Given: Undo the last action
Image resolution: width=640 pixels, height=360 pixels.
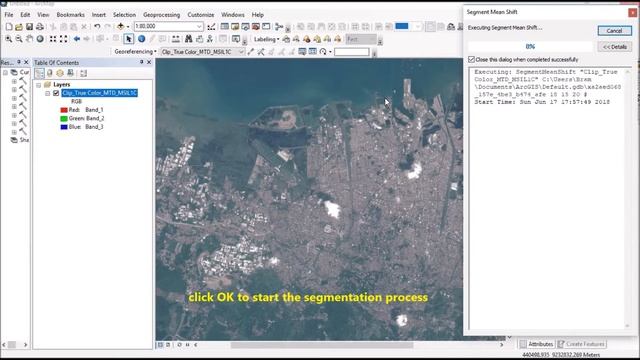Looking at the screenshot, I should pos(97,27).
